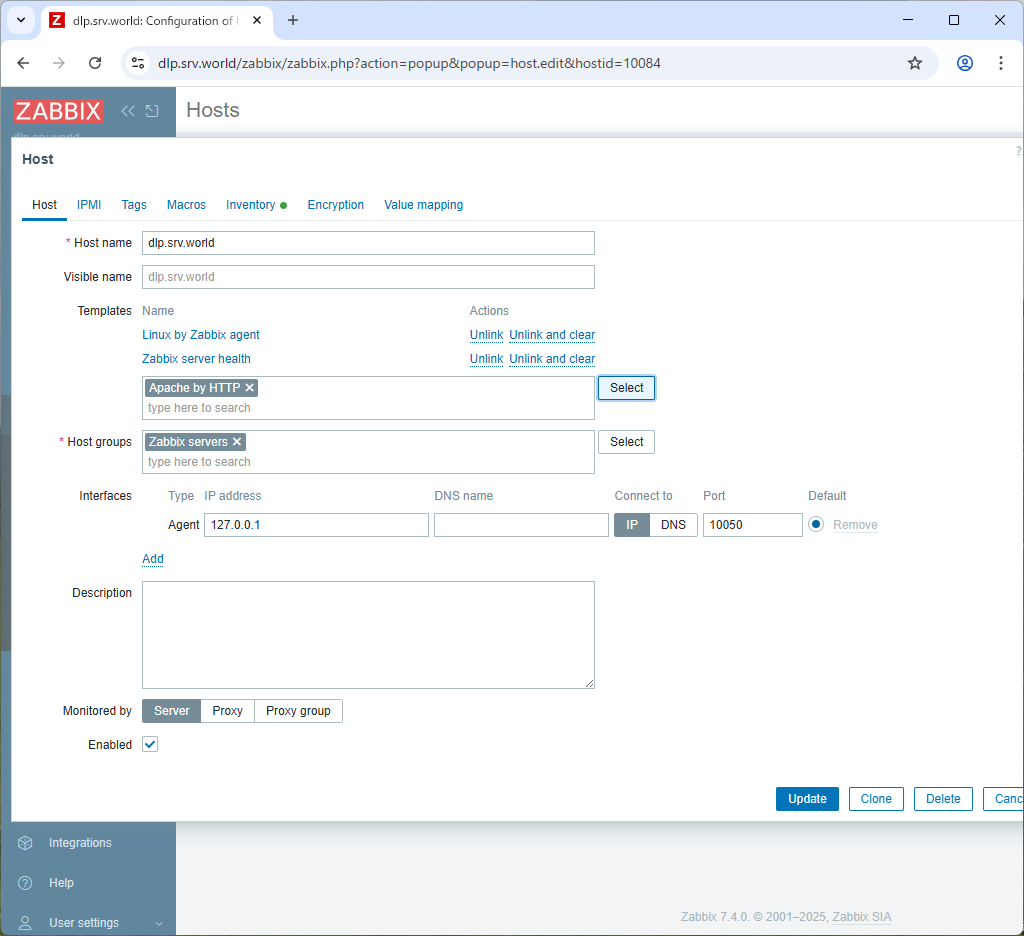
Task: Click the User settings person icon
Action: tap(25, 923)
